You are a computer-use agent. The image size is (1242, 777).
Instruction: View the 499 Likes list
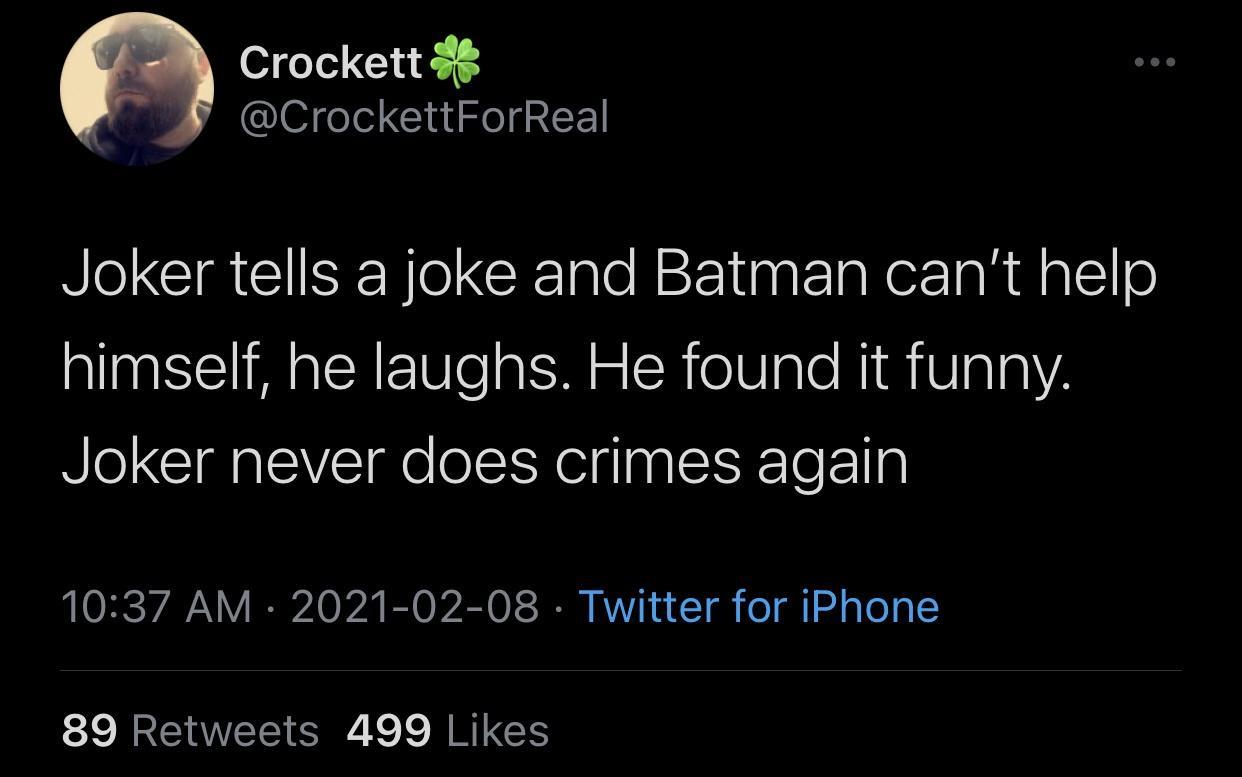445,731
